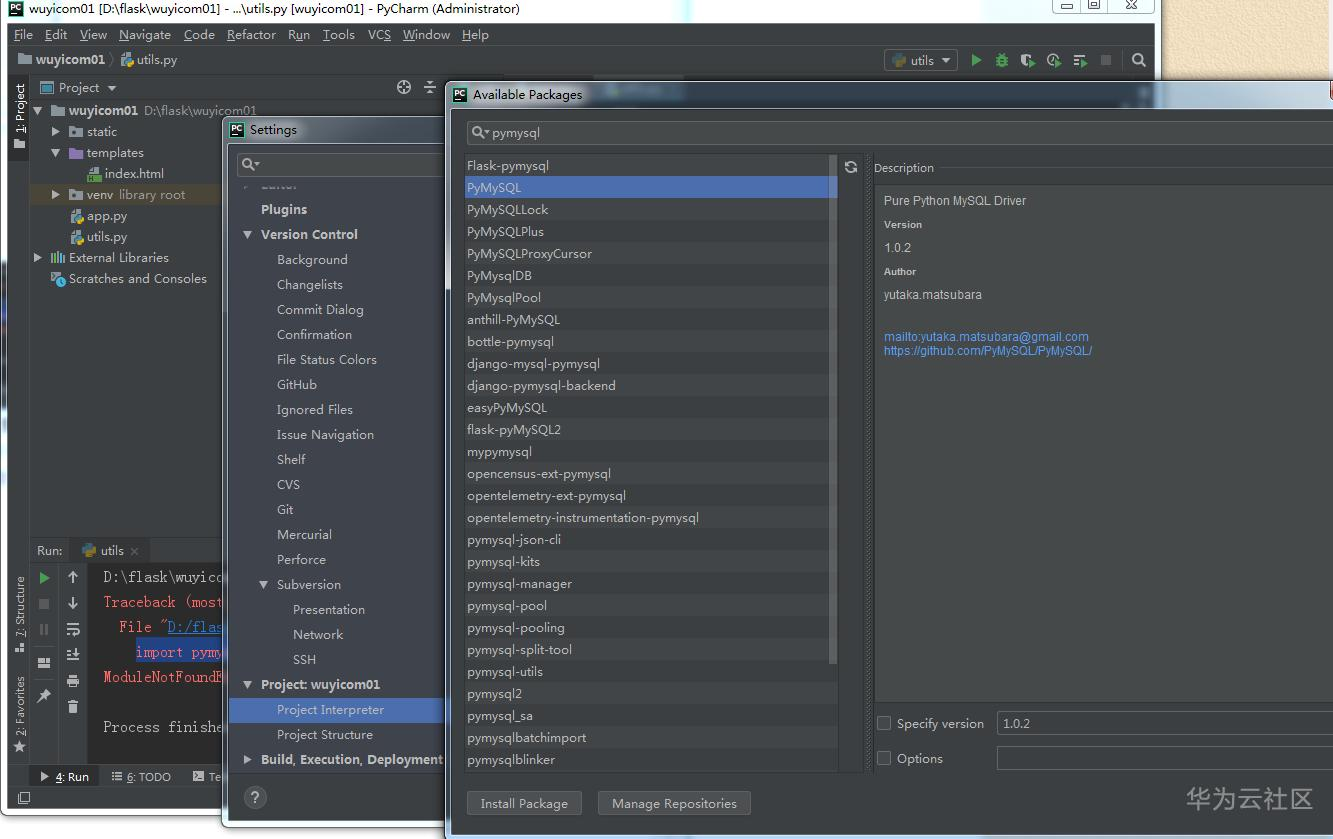Open the VCS menu
Screen dimensions: 1333x839
coord(379,34)
